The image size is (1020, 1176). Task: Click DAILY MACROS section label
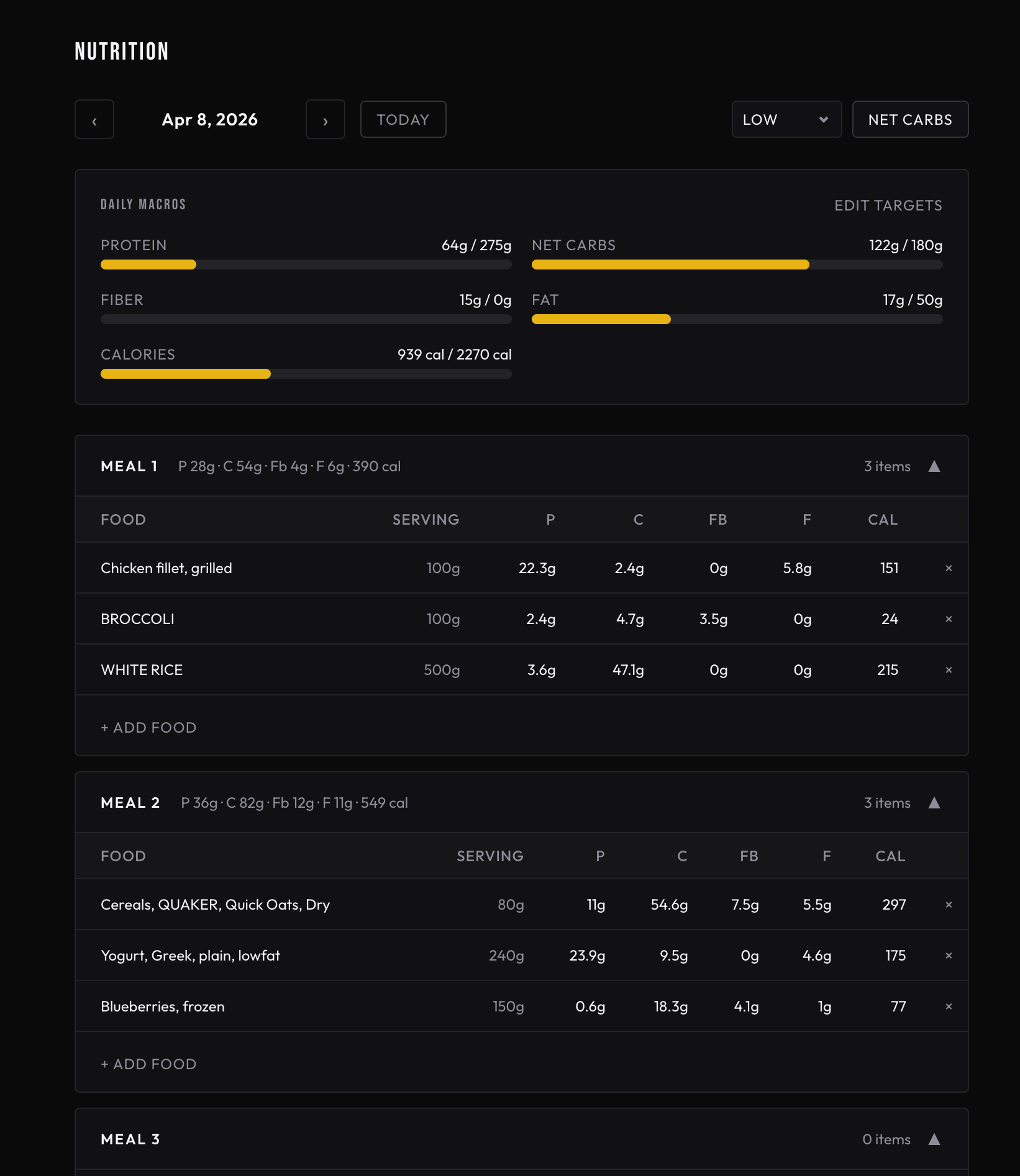(143, 204)
